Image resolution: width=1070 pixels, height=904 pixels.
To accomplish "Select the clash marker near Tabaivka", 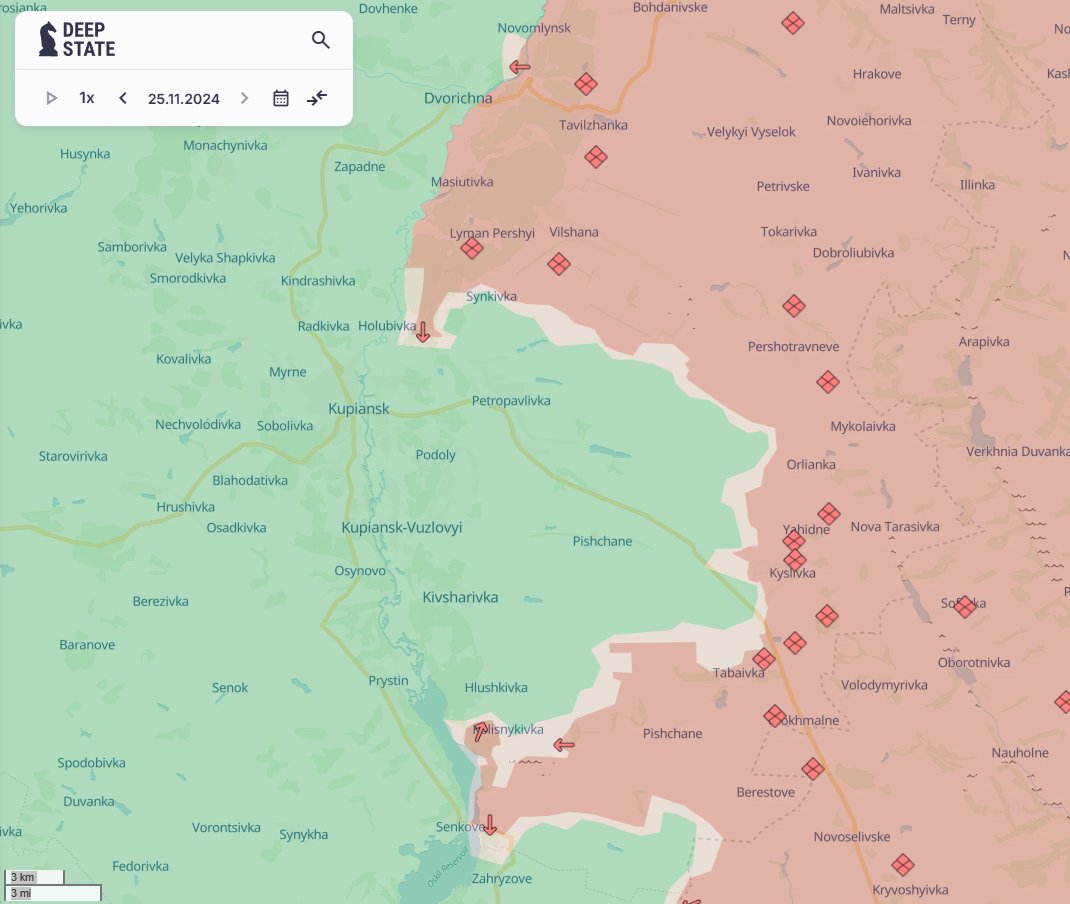I will click(x=763, y=658).
